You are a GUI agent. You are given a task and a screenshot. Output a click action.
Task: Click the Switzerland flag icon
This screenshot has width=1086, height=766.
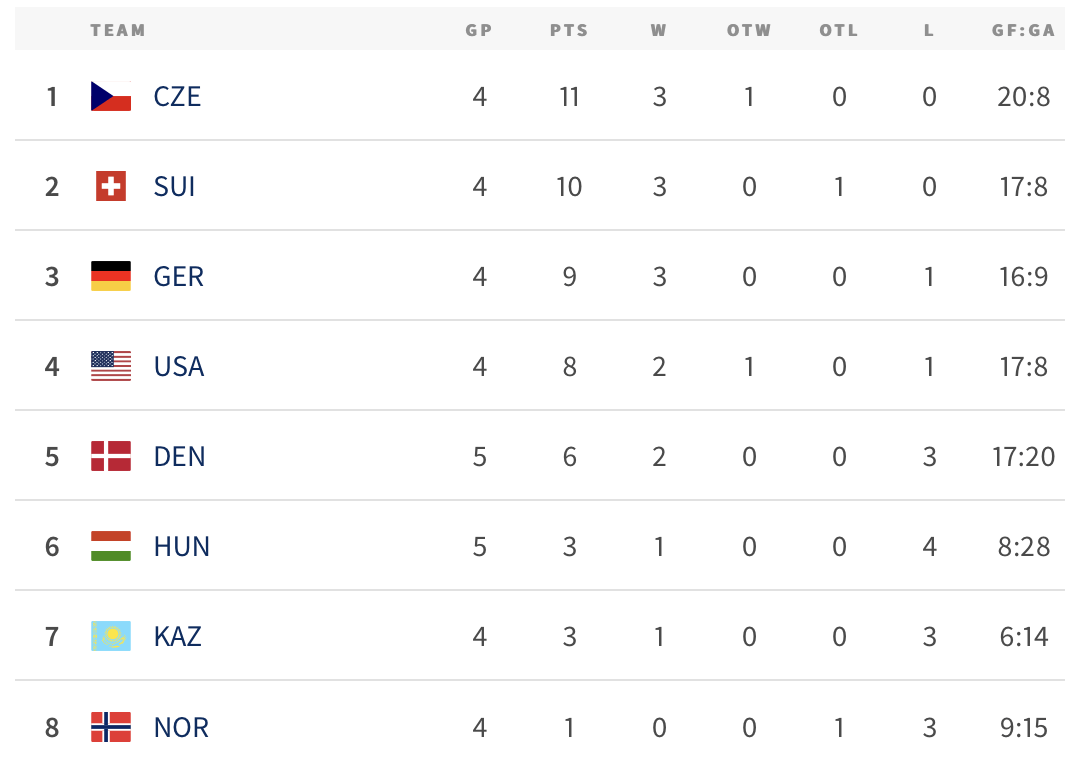click(111, 186)
